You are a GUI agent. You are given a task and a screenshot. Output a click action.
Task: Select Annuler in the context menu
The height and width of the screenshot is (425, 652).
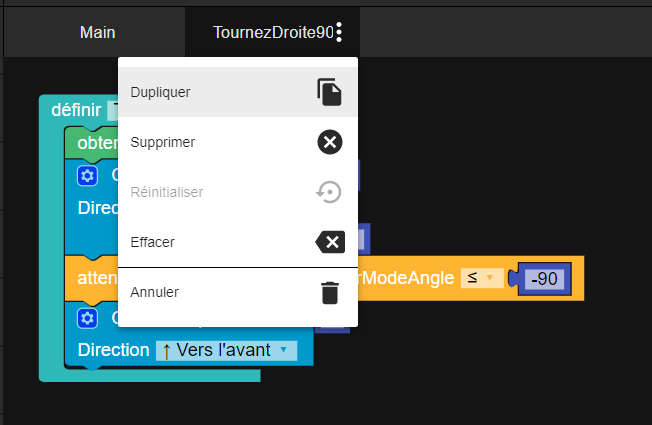(155, 292)
